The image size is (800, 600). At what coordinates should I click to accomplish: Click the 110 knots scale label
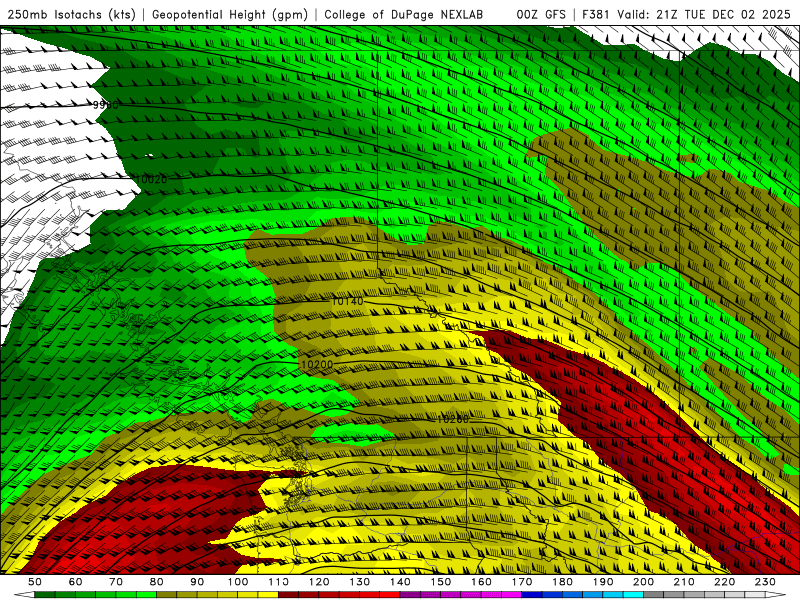[278, 582]
